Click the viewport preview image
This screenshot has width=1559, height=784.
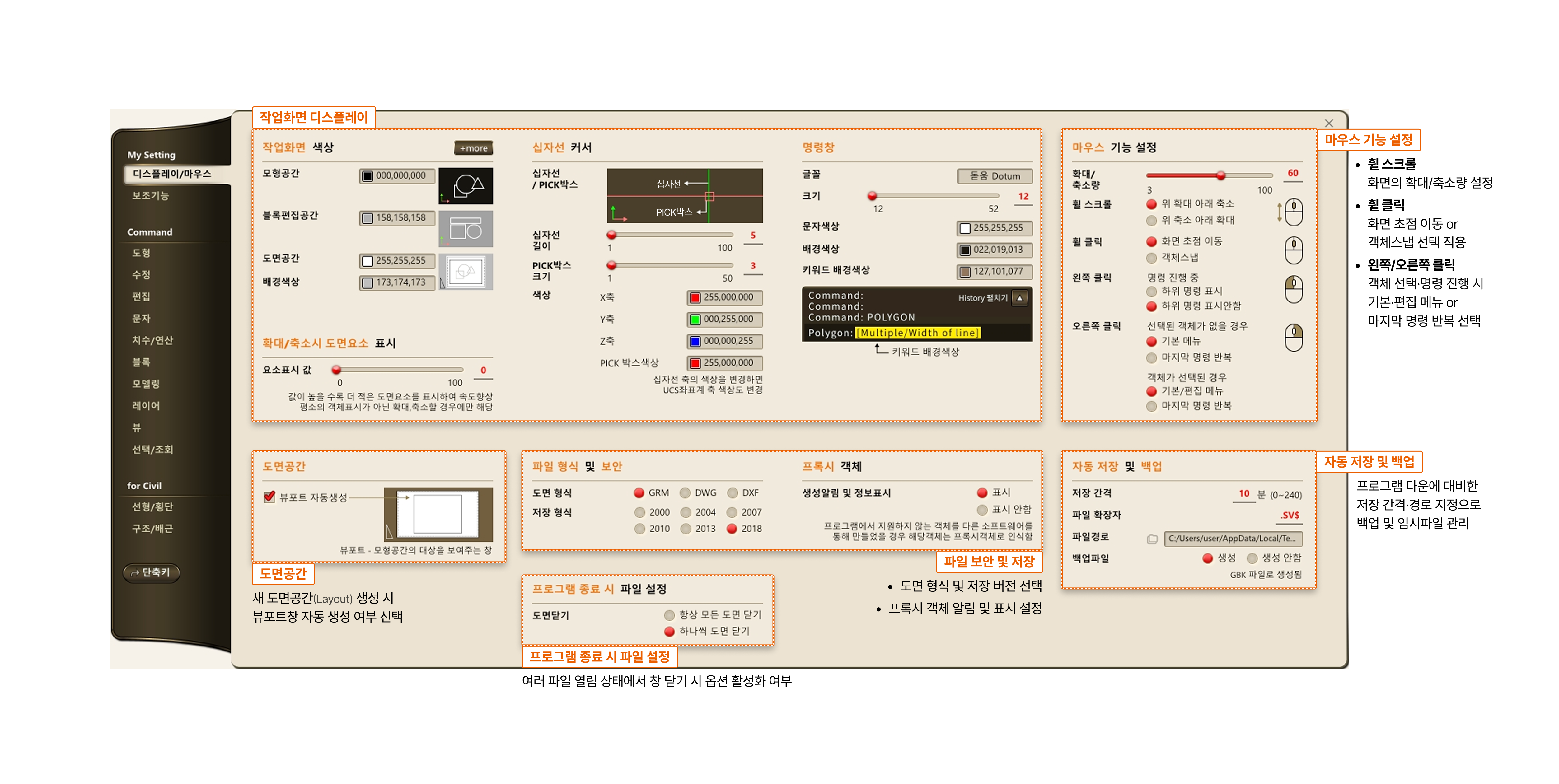(x=438, y=514)
